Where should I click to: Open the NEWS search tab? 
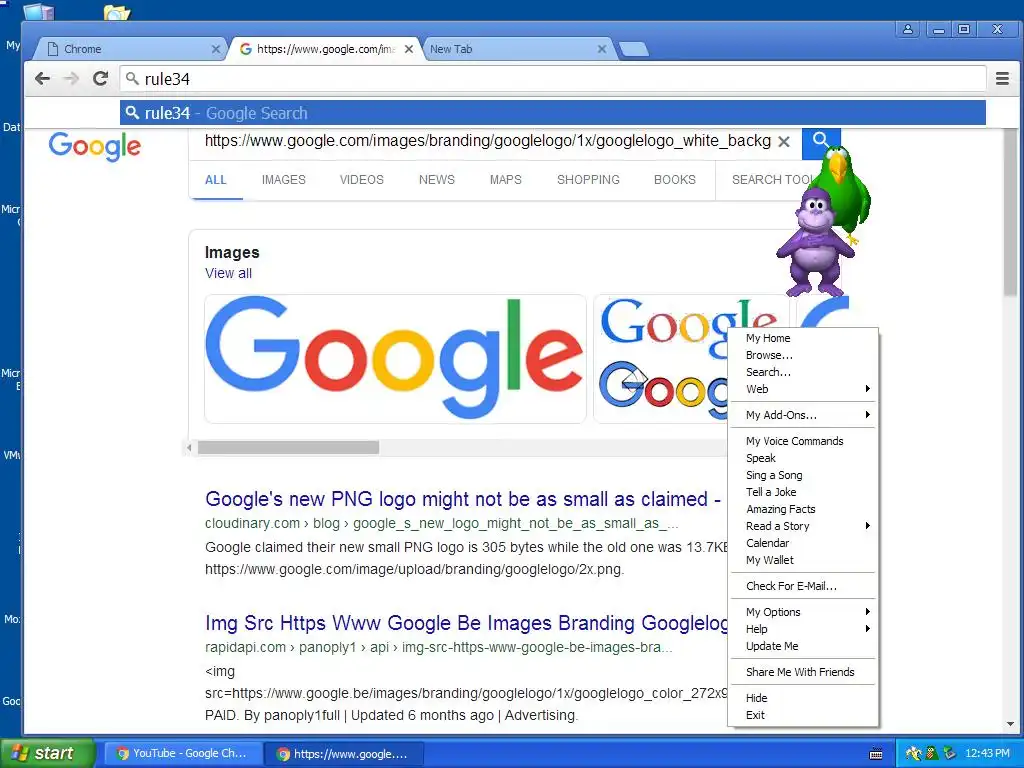(436, 180)
